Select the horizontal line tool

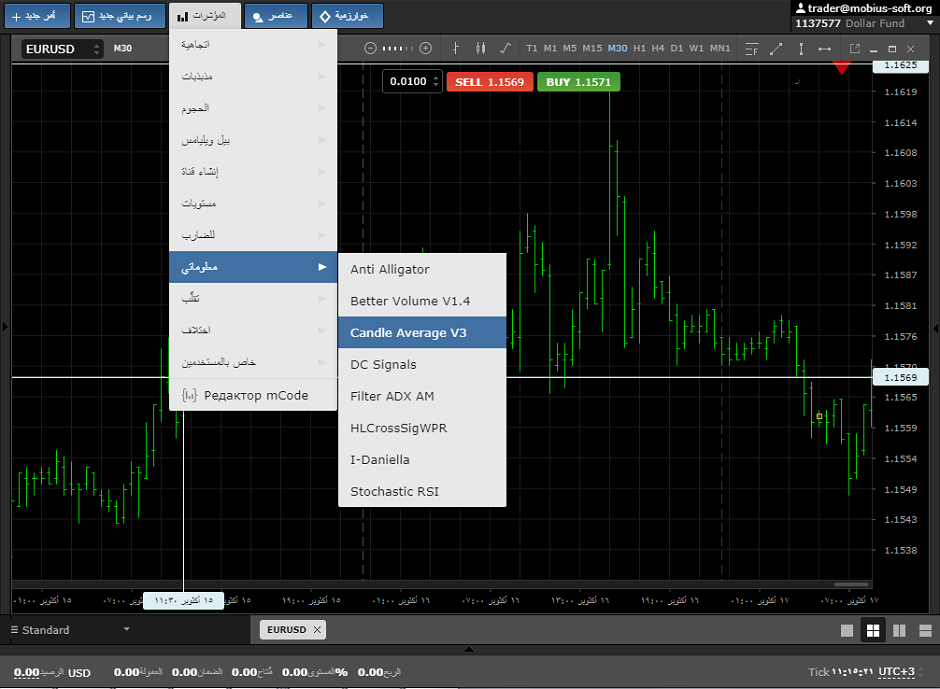point(825,49)
